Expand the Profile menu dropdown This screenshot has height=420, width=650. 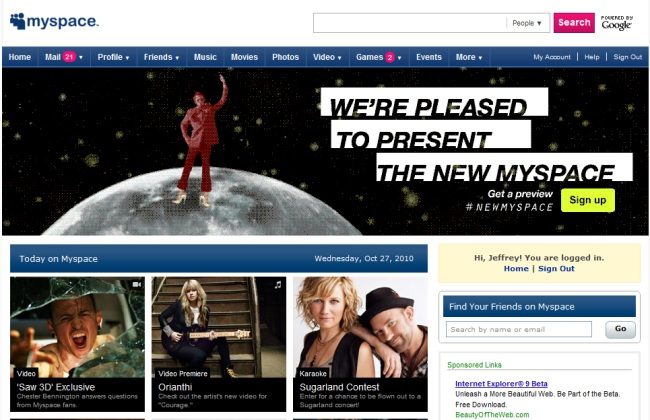113,57
